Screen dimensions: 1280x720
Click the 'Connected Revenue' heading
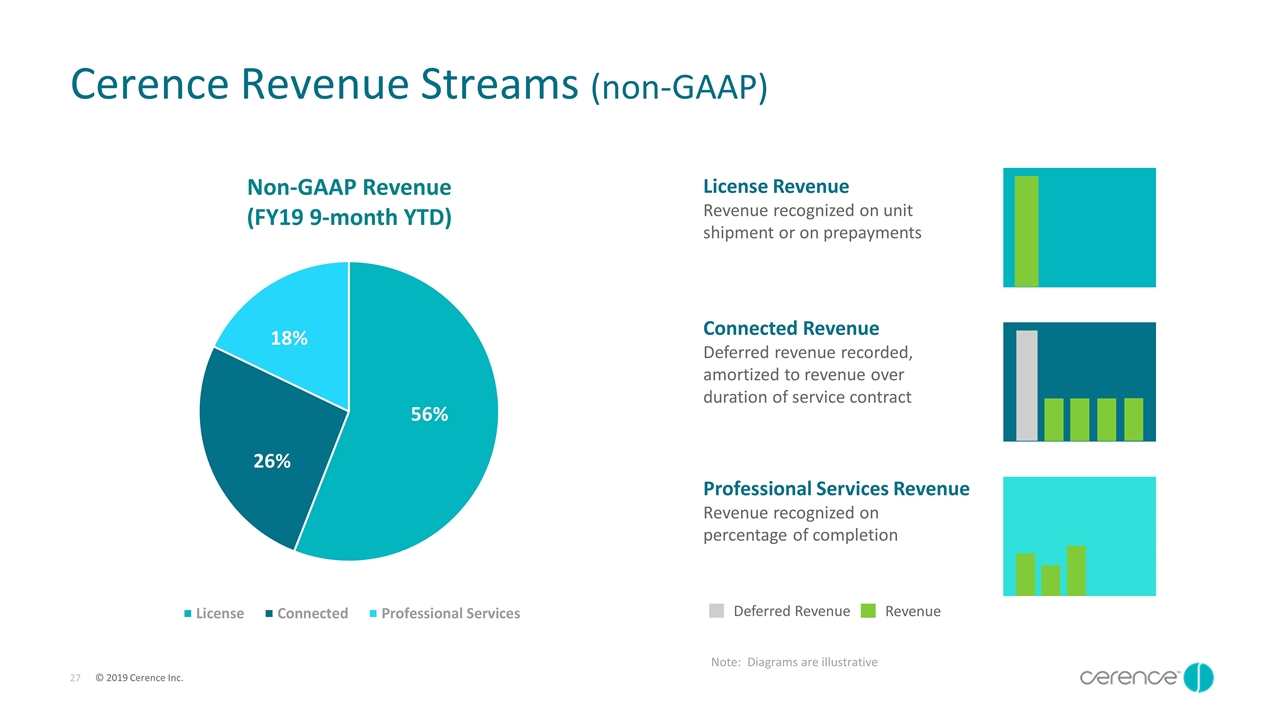pos(791,328)
